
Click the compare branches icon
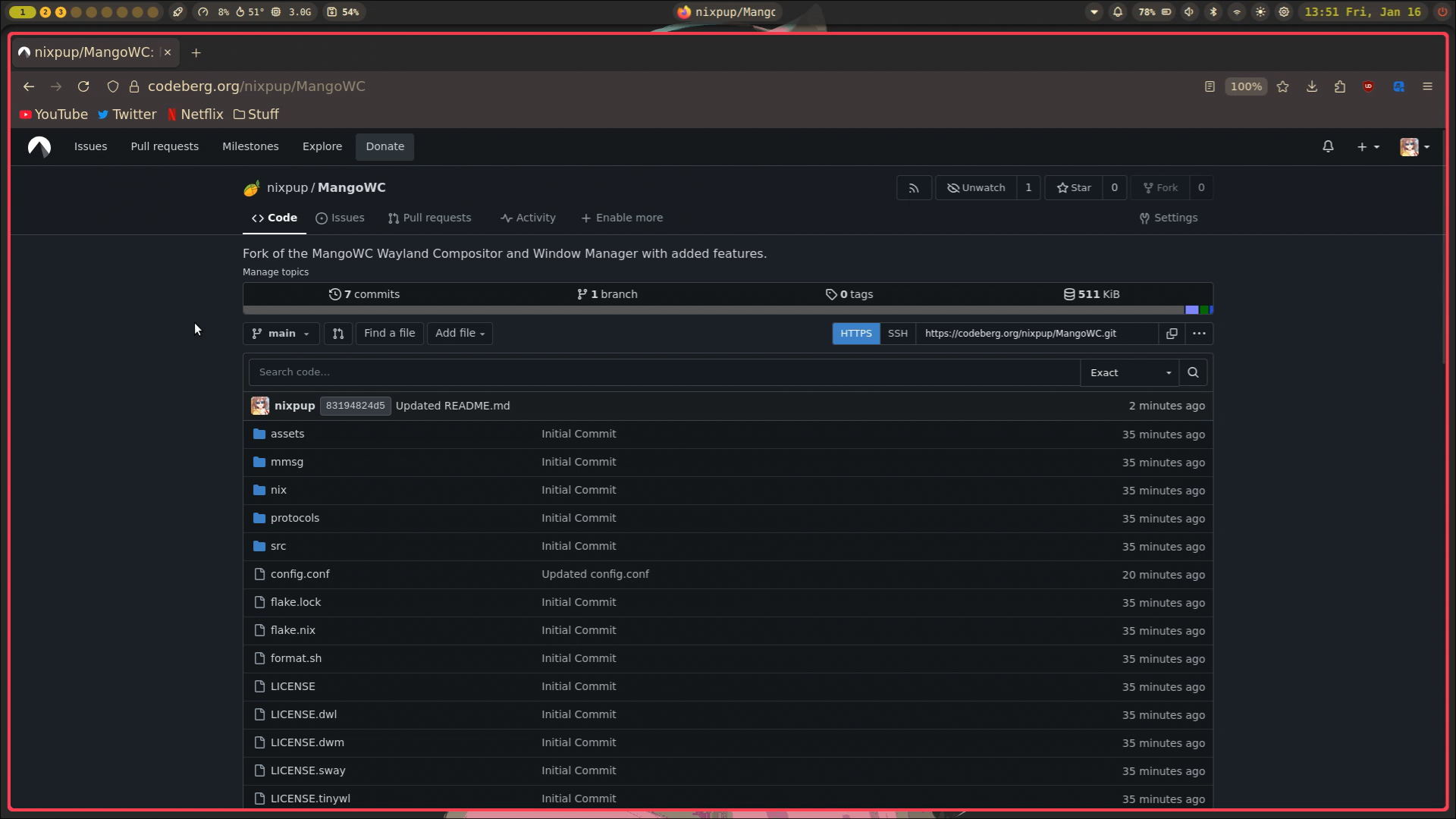tap(338, 334)
